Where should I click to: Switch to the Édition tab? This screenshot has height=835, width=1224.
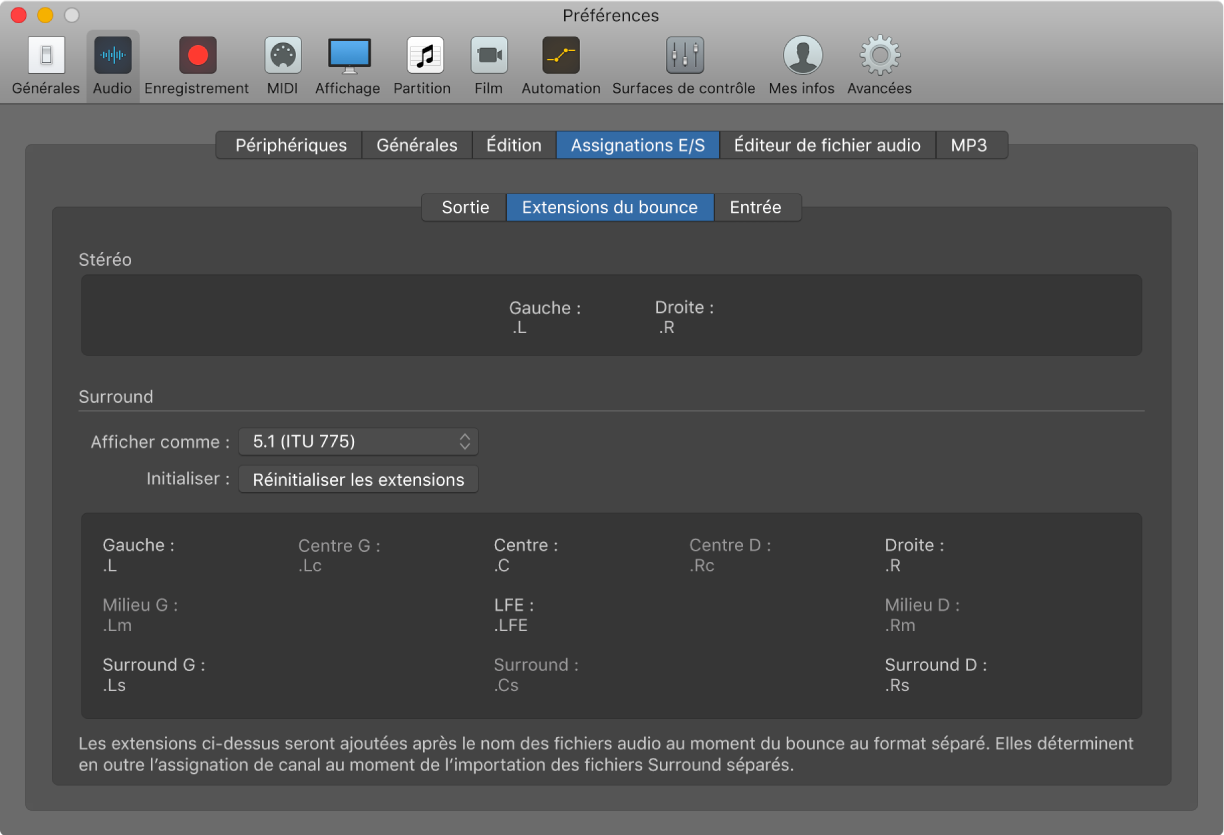[x=514, y=145]
